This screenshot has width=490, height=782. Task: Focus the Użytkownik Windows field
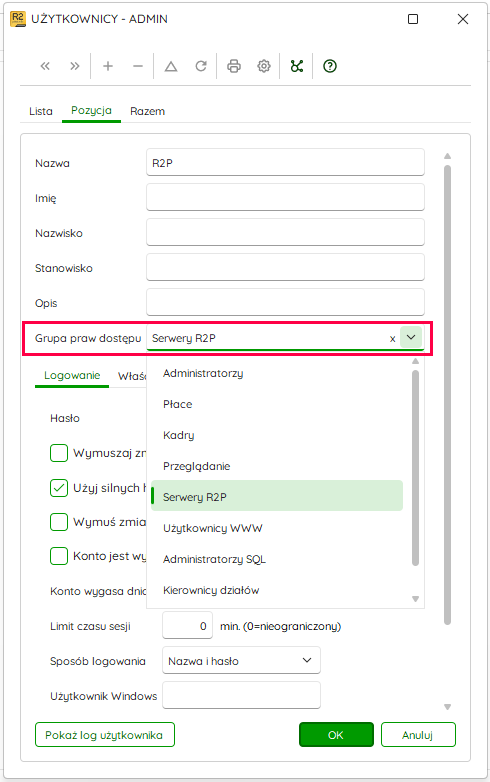(241, 695)
